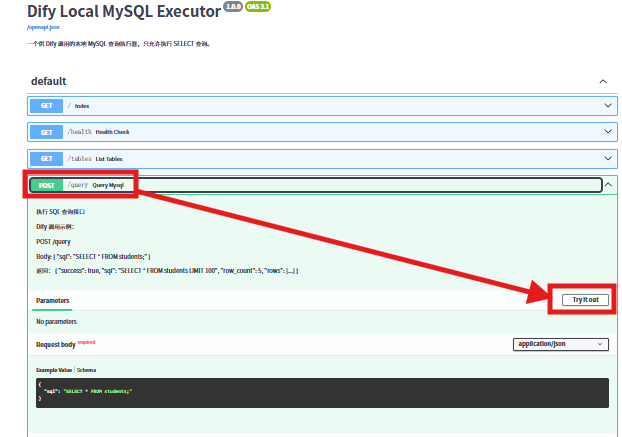
Task: Select the Parameters tab
Action: [52, 301]
